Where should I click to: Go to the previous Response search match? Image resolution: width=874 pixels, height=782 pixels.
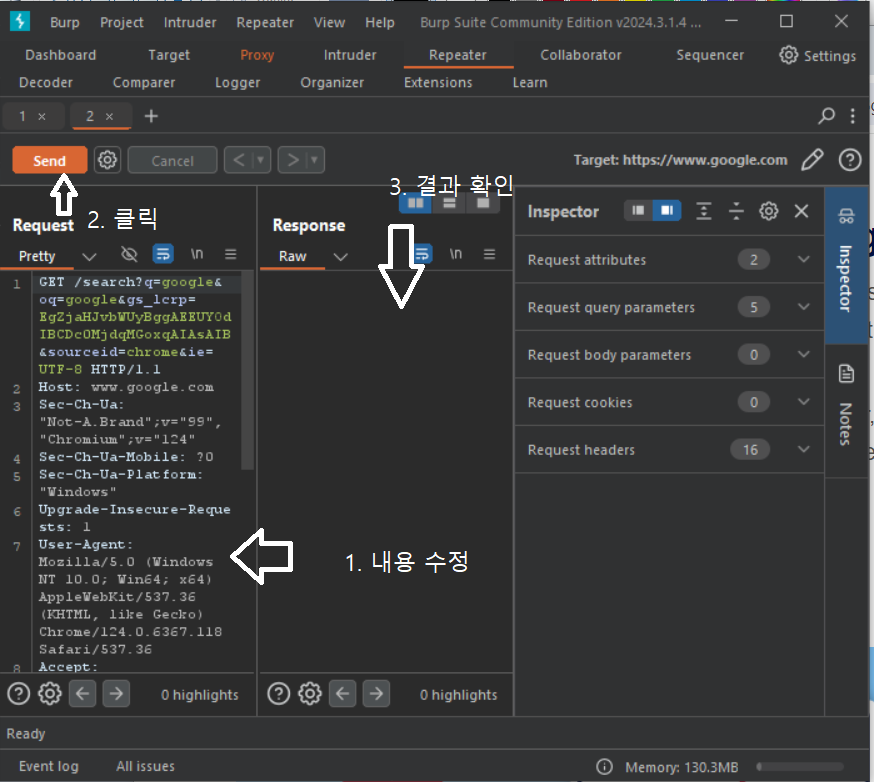point(342,694)
